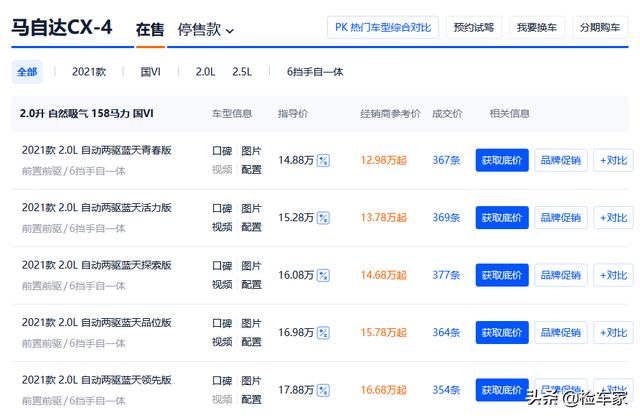Open 图片 for 蓝天青春版

[x=251, y=151]
